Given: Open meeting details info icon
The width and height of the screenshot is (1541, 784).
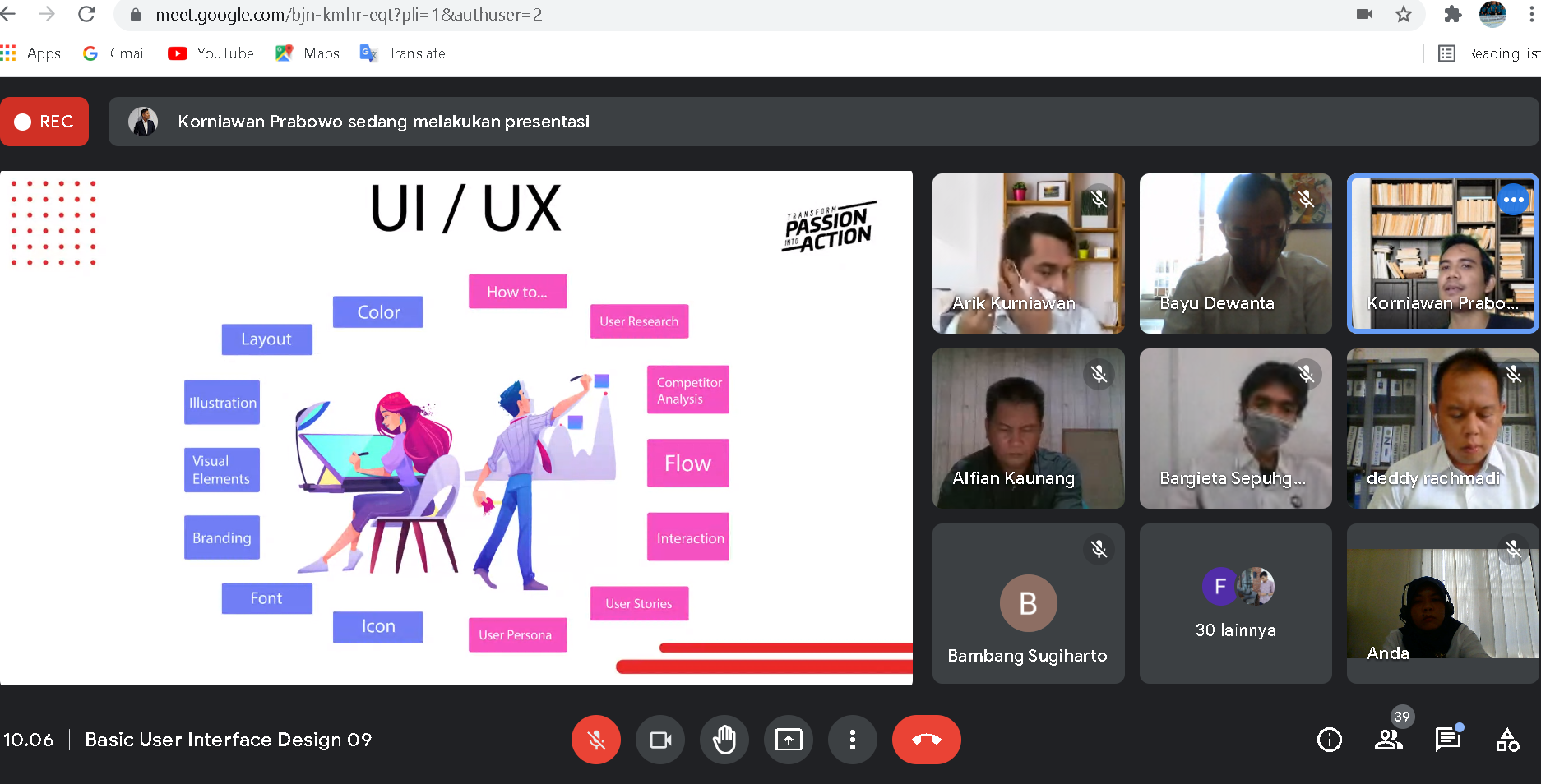Looking at the screenshot, I should [1330, 740].
